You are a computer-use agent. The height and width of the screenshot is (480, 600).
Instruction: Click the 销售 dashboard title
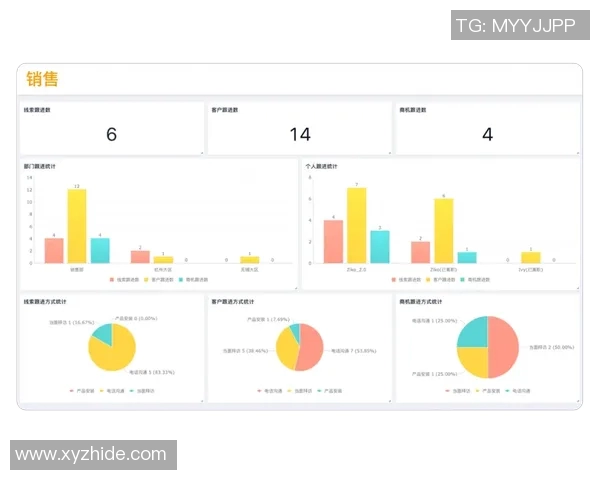point(42,79)
